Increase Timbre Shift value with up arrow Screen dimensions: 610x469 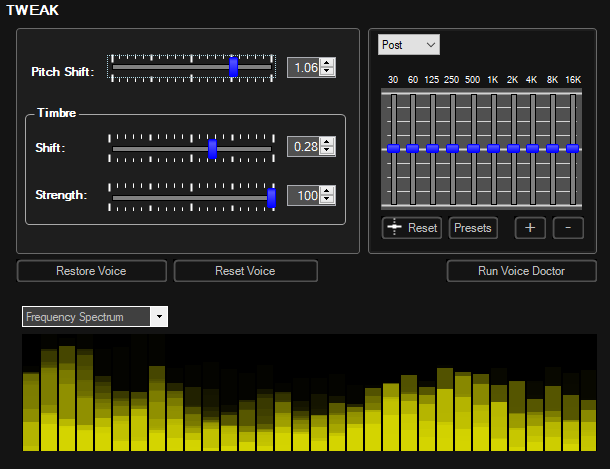[327, 142]
